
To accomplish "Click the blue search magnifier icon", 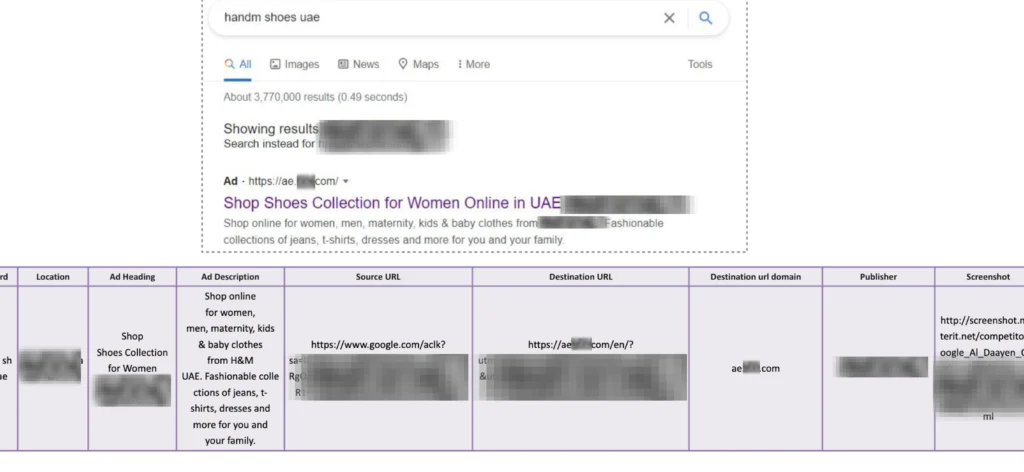I will click(x=705, y=18).
